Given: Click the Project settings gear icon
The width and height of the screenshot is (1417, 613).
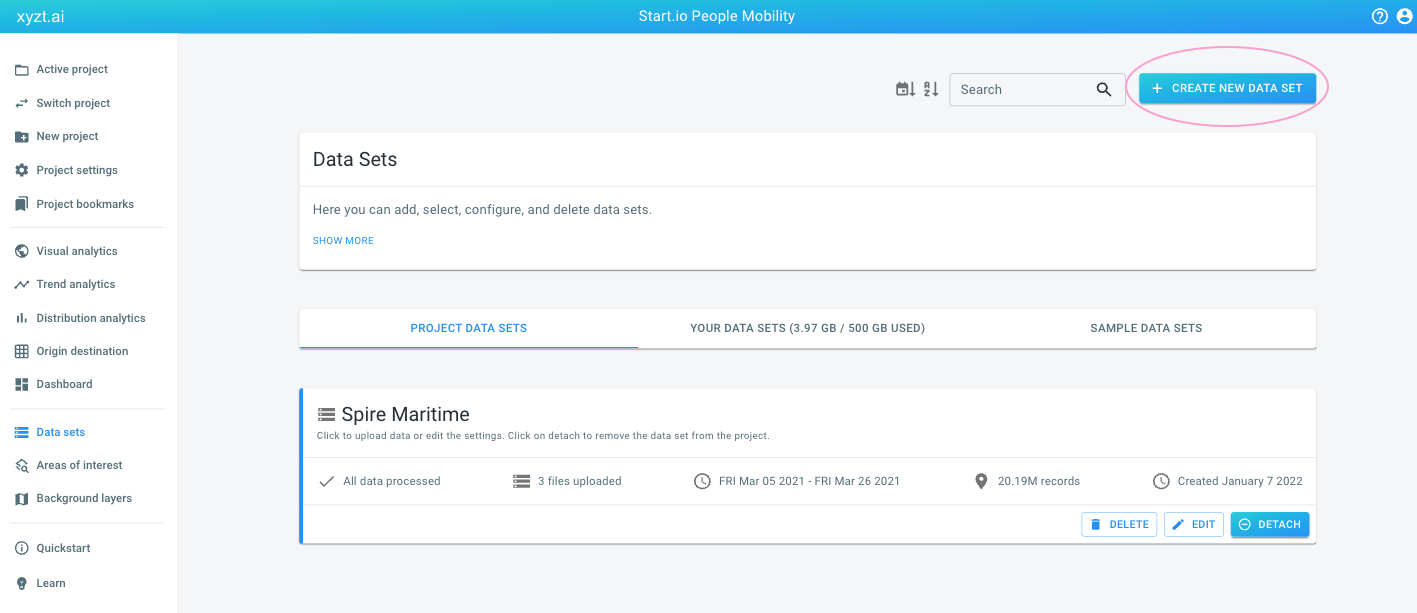Looking at the screenshot, I should pyautogui.click(x=21, y=170).
